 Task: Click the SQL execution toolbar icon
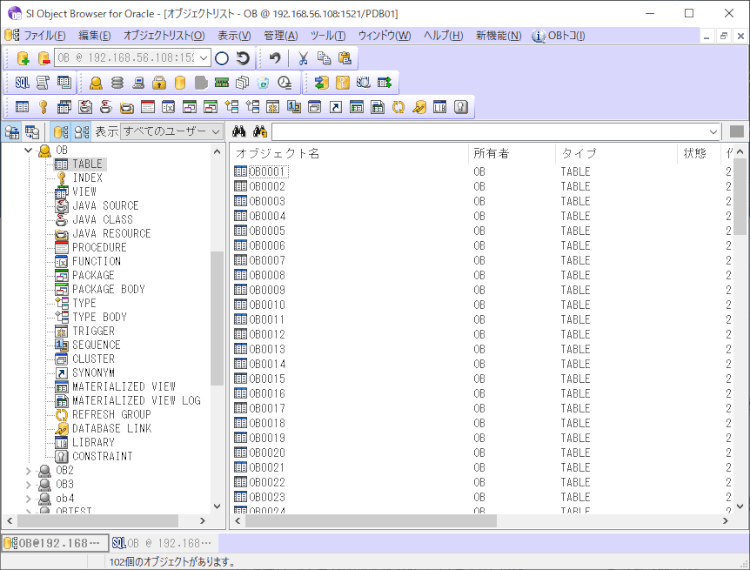pyautogui.click(x=22, y=83)
